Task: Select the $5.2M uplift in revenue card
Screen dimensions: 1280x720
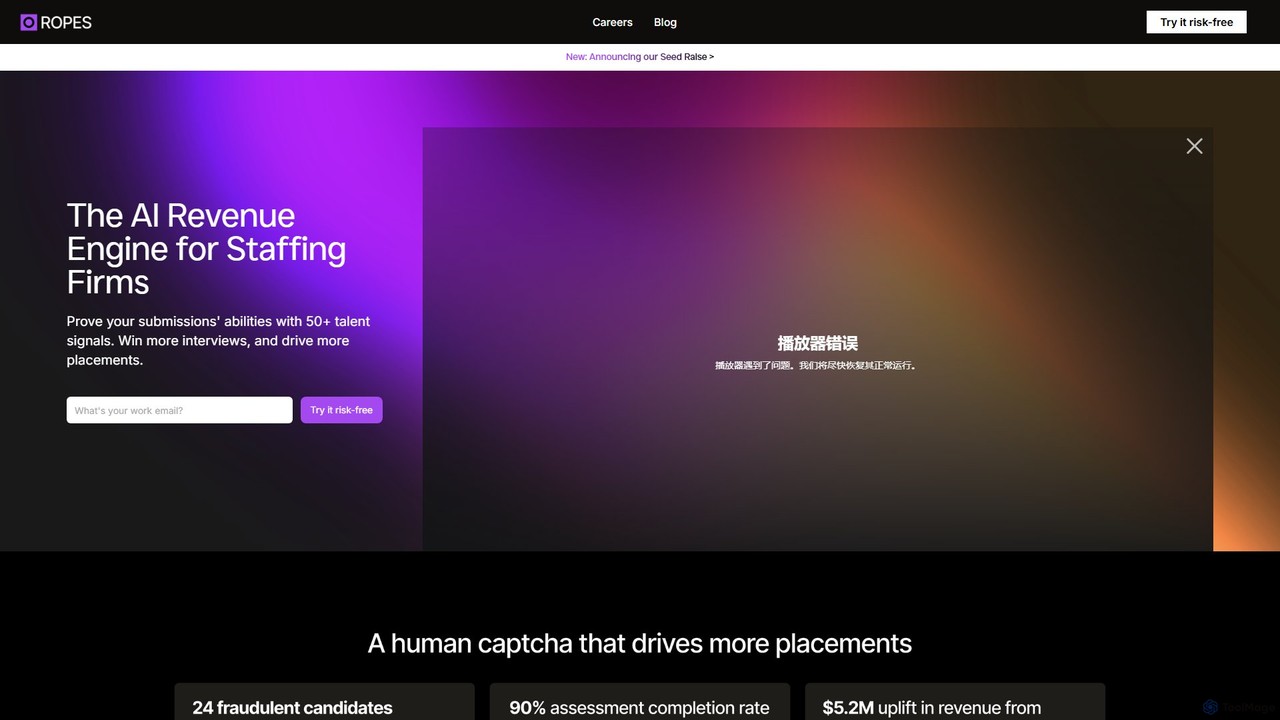Action: (955, 702)
